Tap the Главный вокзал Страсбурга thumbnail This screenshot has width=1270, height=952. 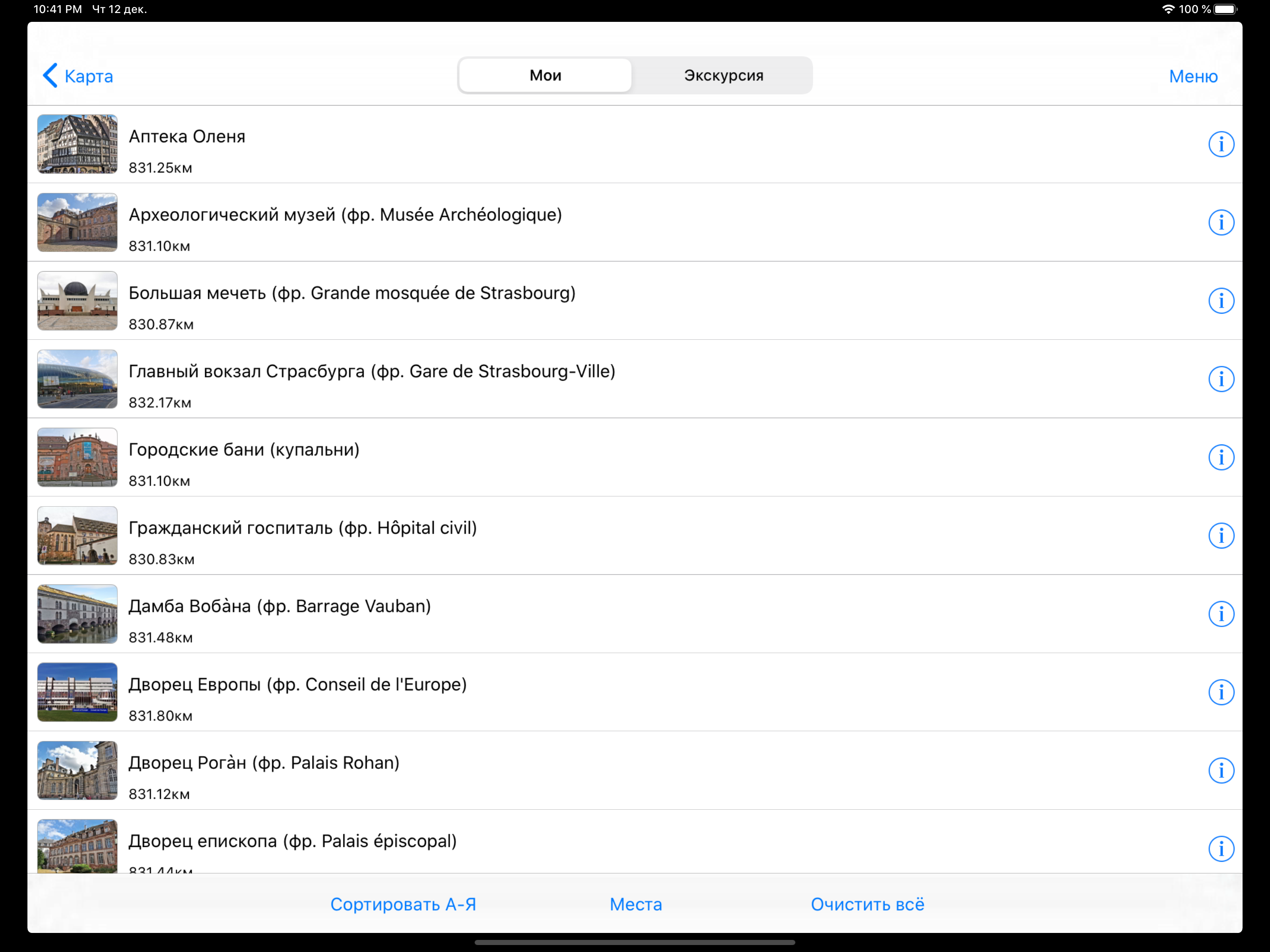pos(78,379)
